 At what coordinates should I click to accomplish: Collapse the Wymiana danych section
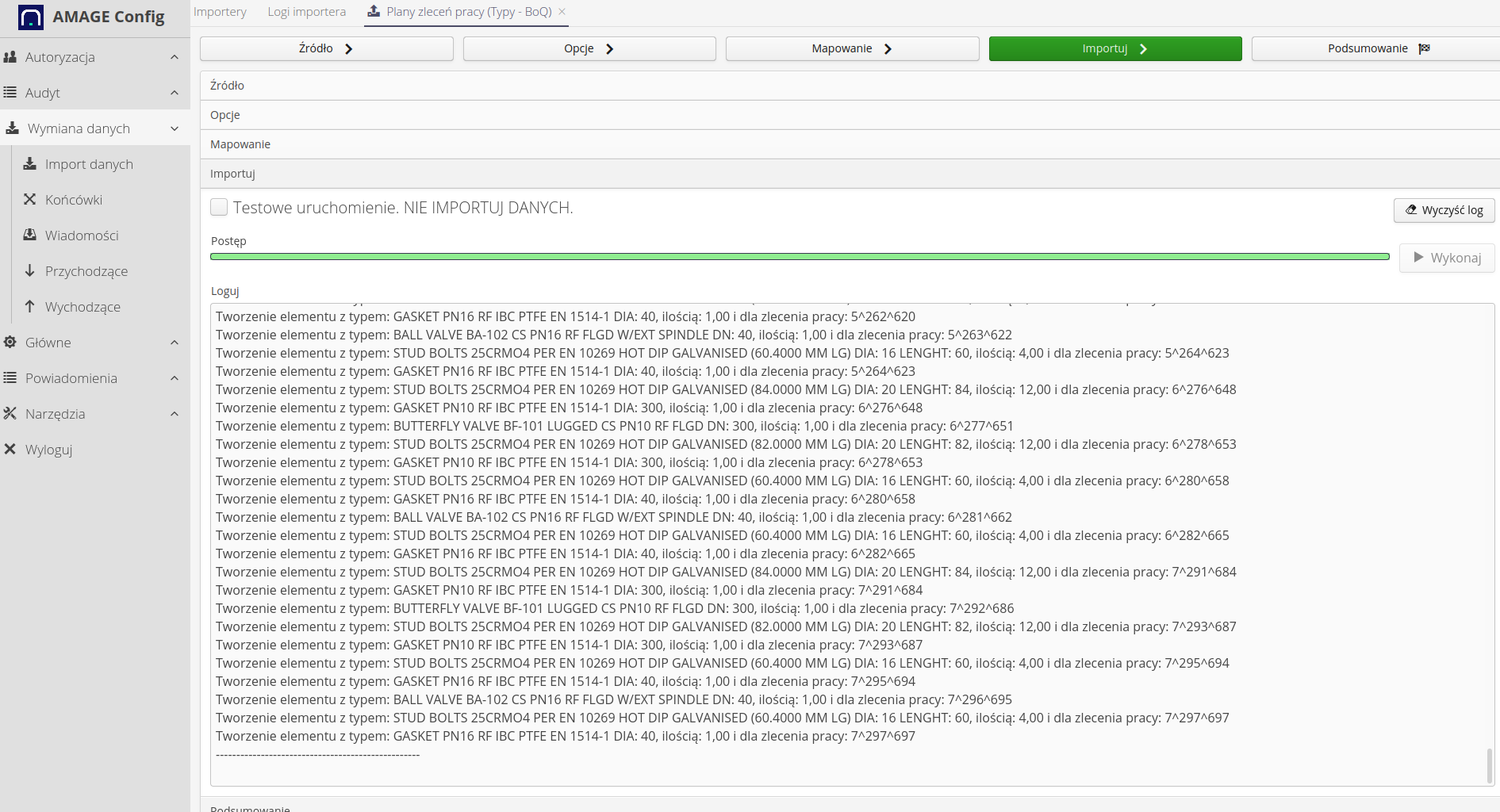(x=174, y=128)
